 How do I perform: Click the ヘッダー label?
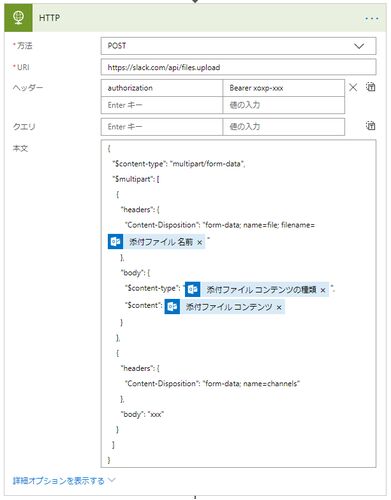point(28,88)
